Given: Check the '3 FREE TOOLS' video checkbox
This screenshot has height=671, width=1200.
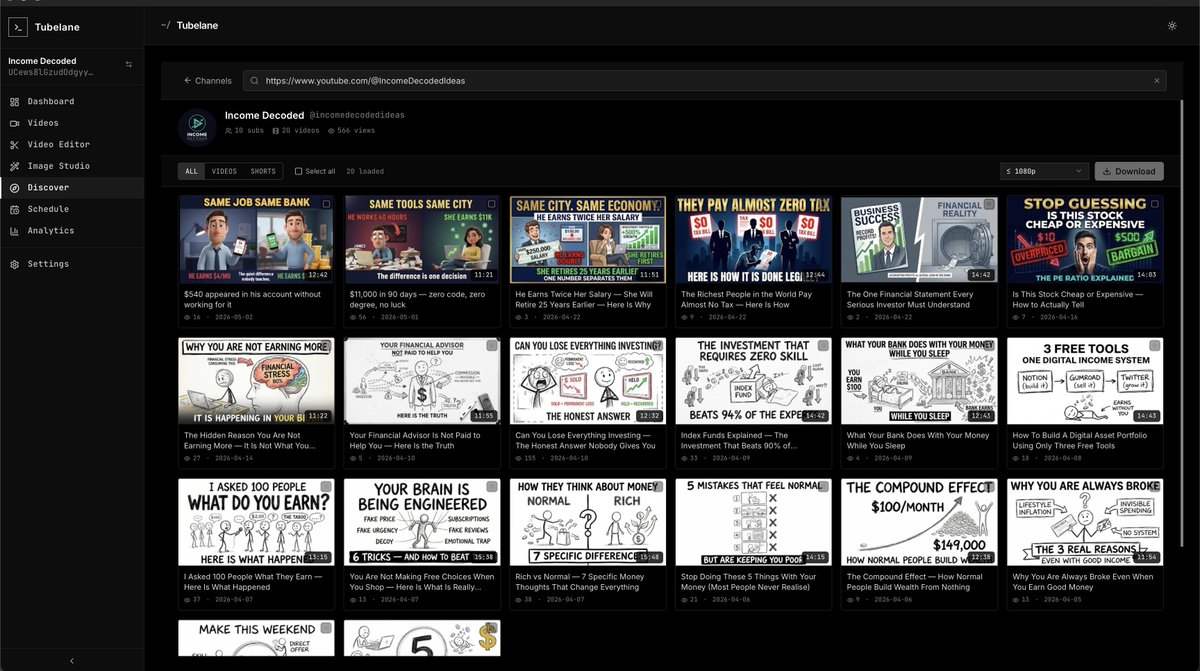Looking at the screenshot, I should (1154, 346).
